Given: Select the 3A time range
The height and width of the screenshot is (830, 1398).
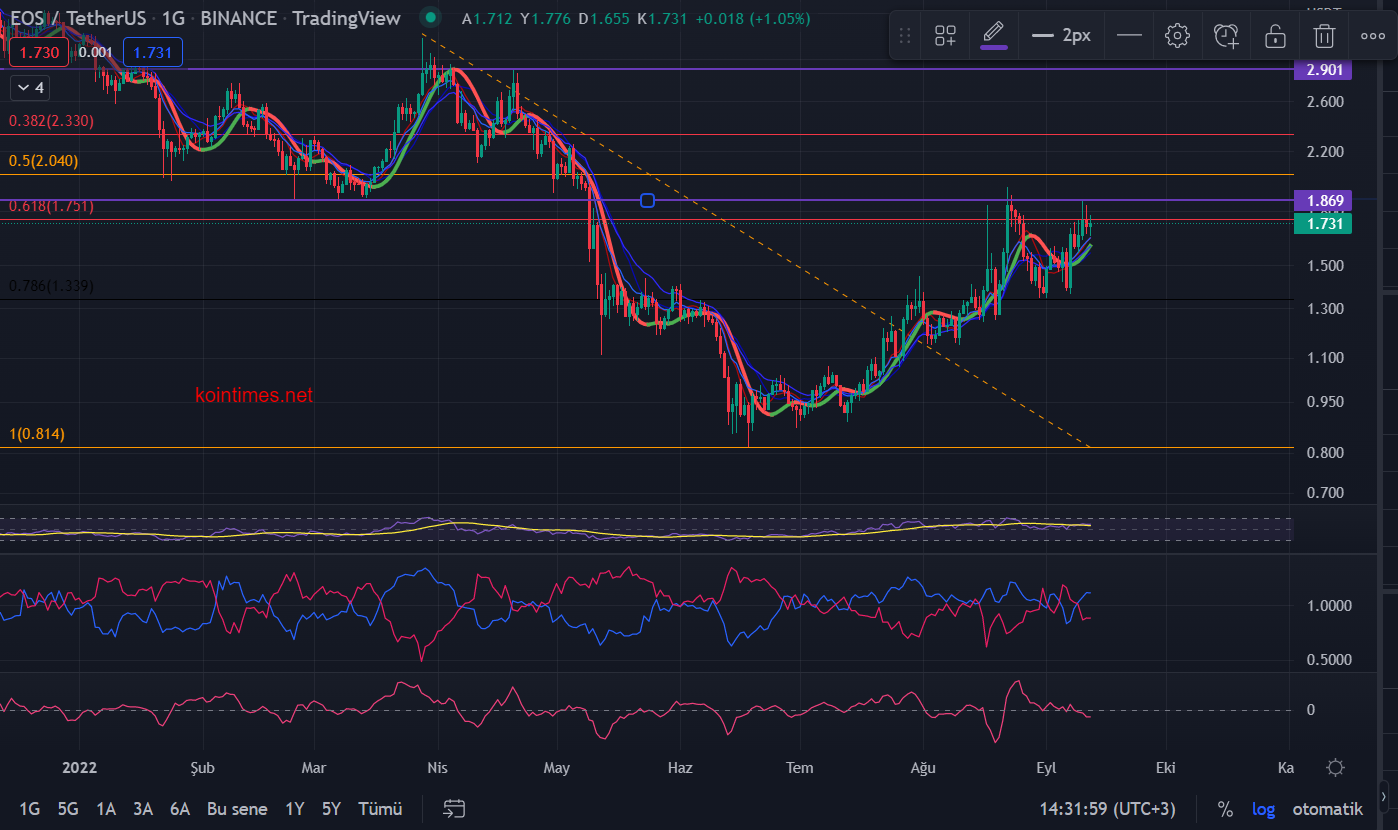Looking at the screenshot, I should pos(143,808).
